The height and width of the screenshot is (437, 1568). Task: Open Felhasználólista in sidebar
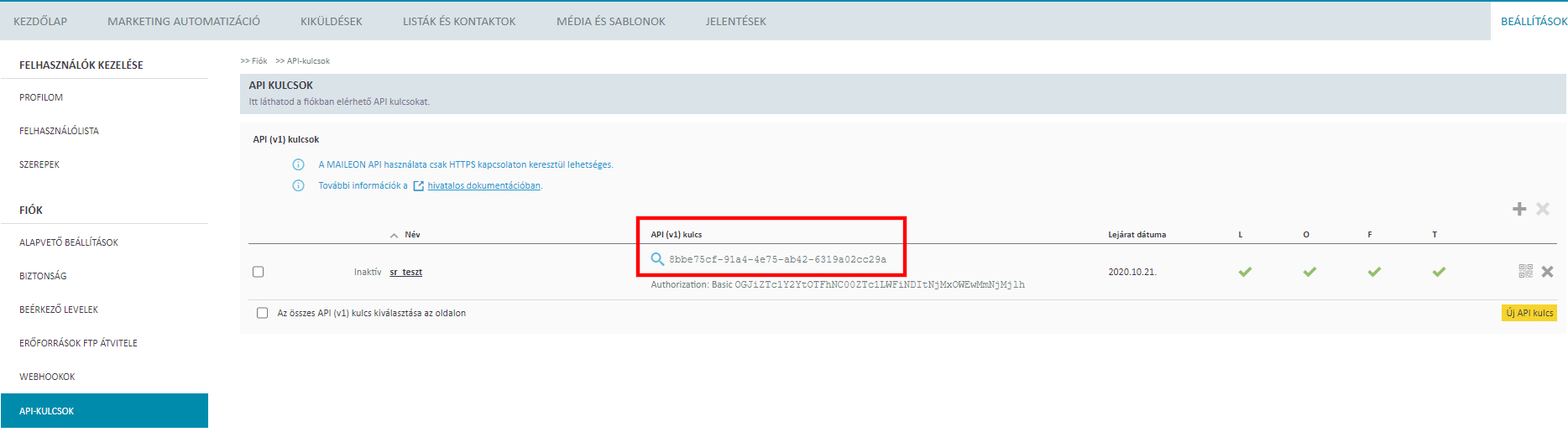click(x=59, y=131)
